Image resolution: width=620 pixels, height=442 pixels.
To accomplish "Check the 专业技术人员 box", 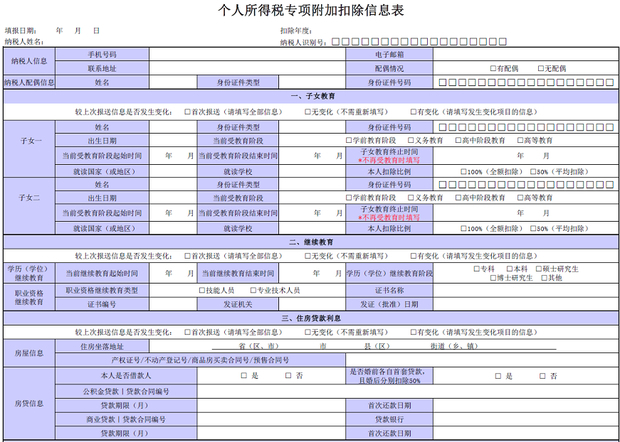I will click(253, 291).
